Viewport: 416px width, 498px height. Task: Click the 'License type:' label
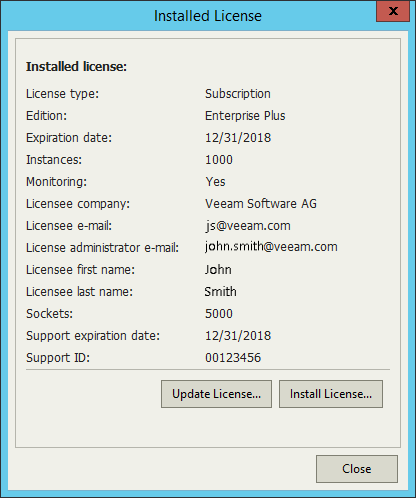click(x=63, y=94)
